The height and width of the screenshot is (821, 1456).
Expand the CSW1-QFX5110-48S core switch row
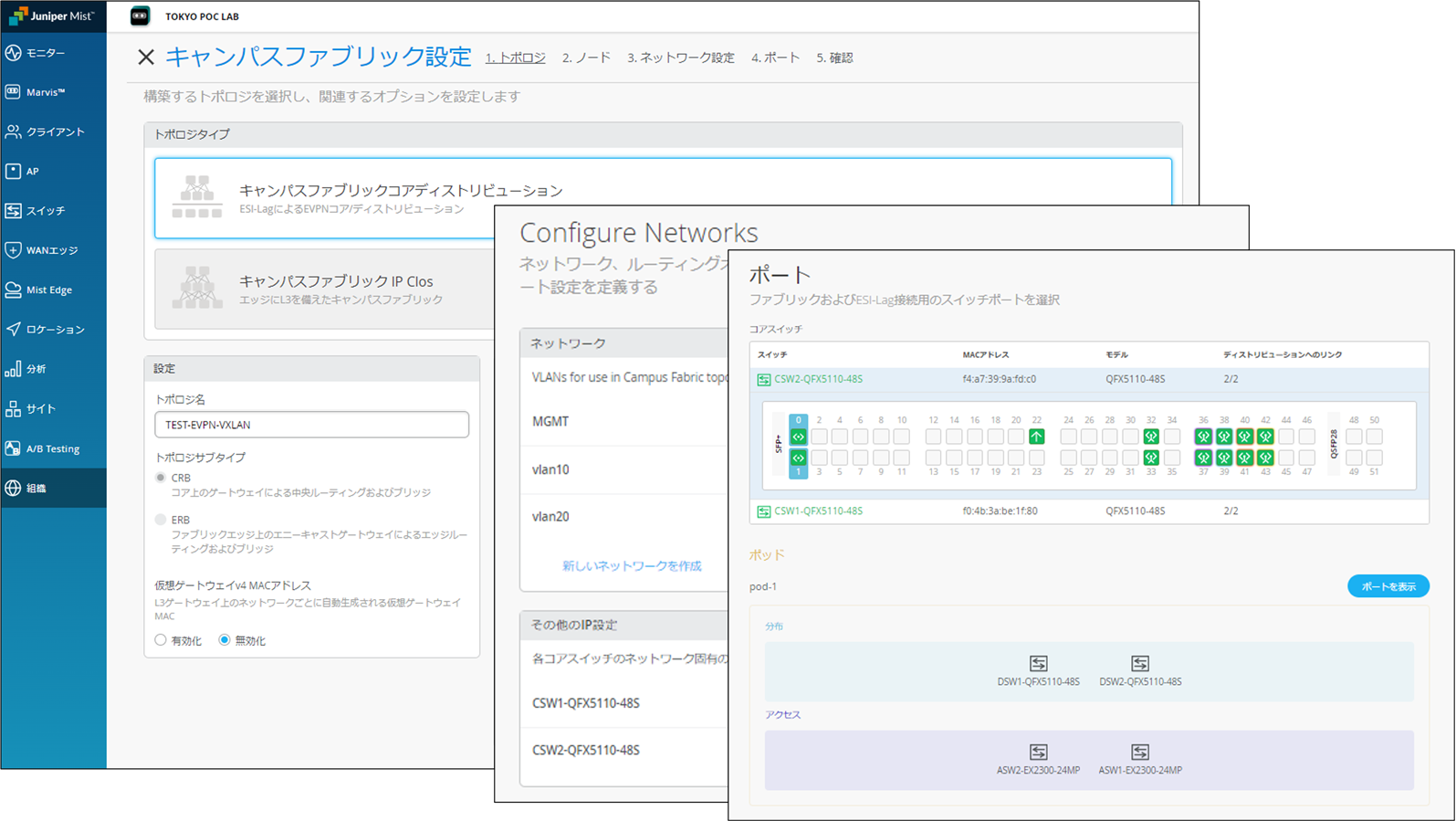[818, 511]
